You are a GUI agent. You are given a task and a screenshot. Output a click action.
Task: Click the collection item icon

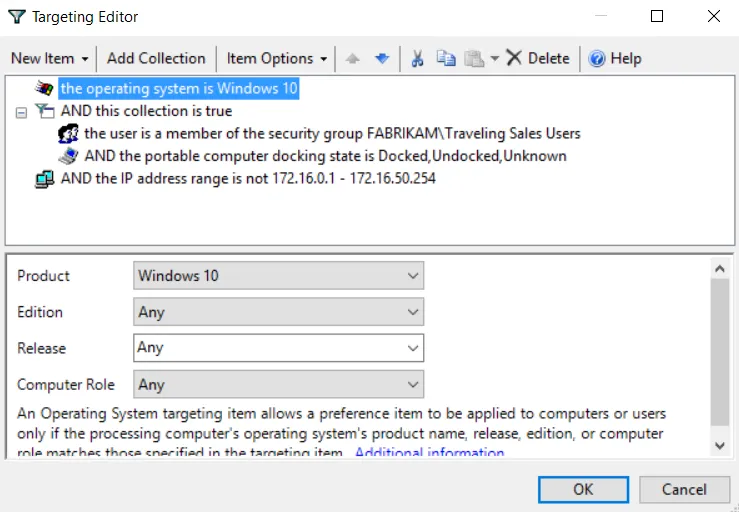[x=45, y=111]
